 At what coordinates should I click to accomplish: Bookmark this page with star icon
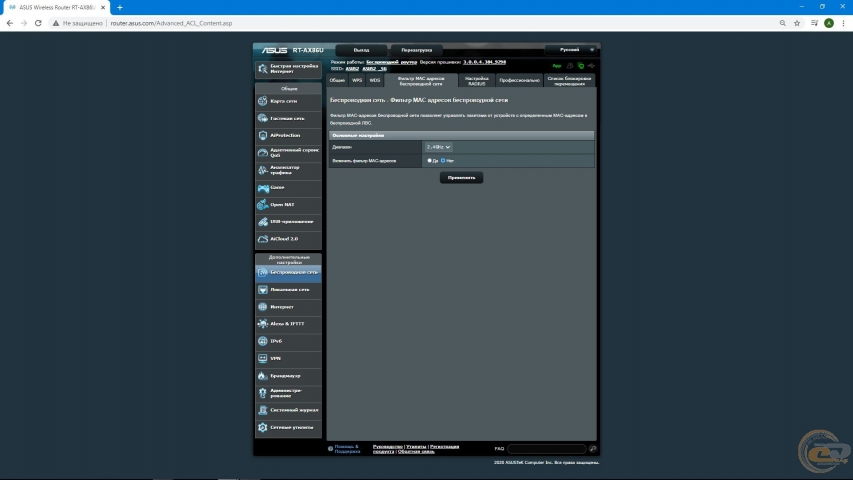(x=797, y=23)
